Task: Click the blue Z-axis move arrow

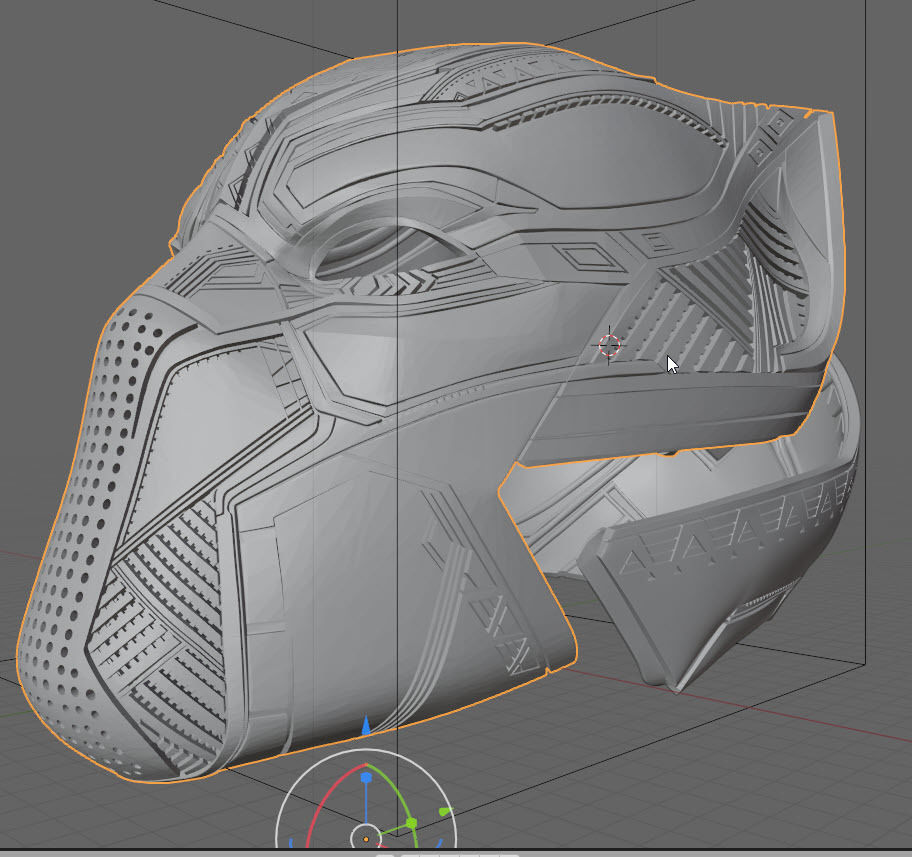Action: coord(366,726)
